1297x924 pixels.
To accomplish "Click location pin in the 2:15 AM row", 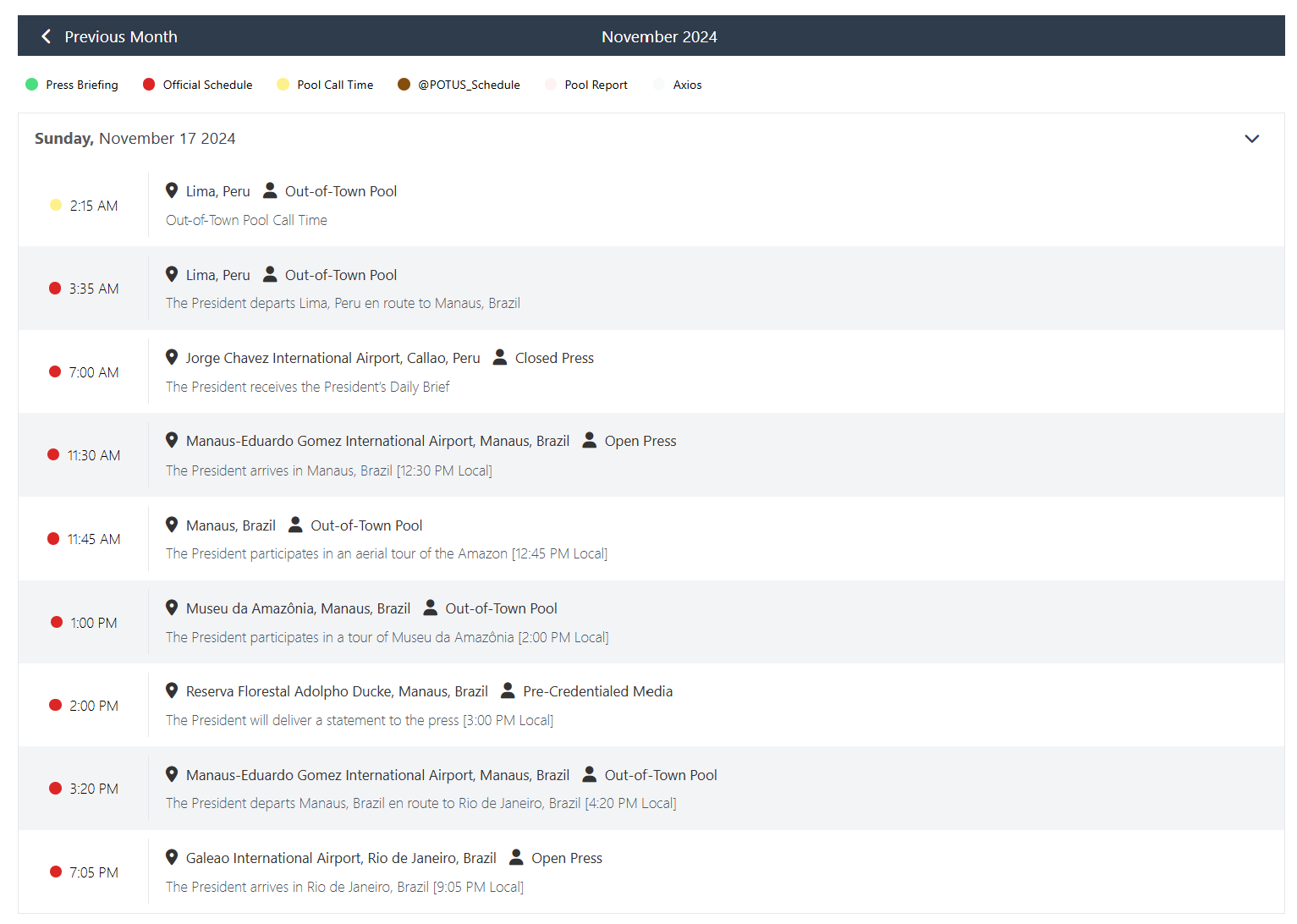I will (172, 190).
